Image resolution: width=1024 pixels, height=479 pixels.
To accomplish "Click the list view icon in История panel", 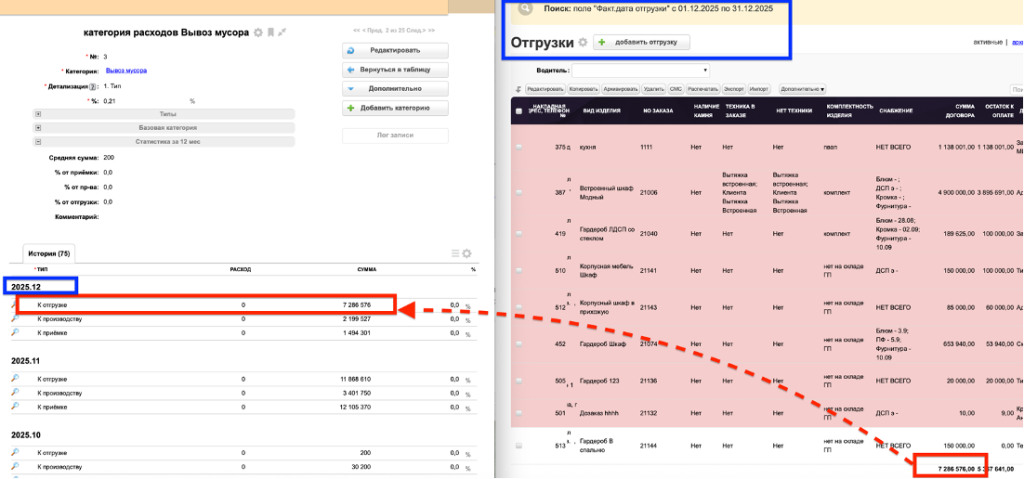I will [x=455, y=254].
